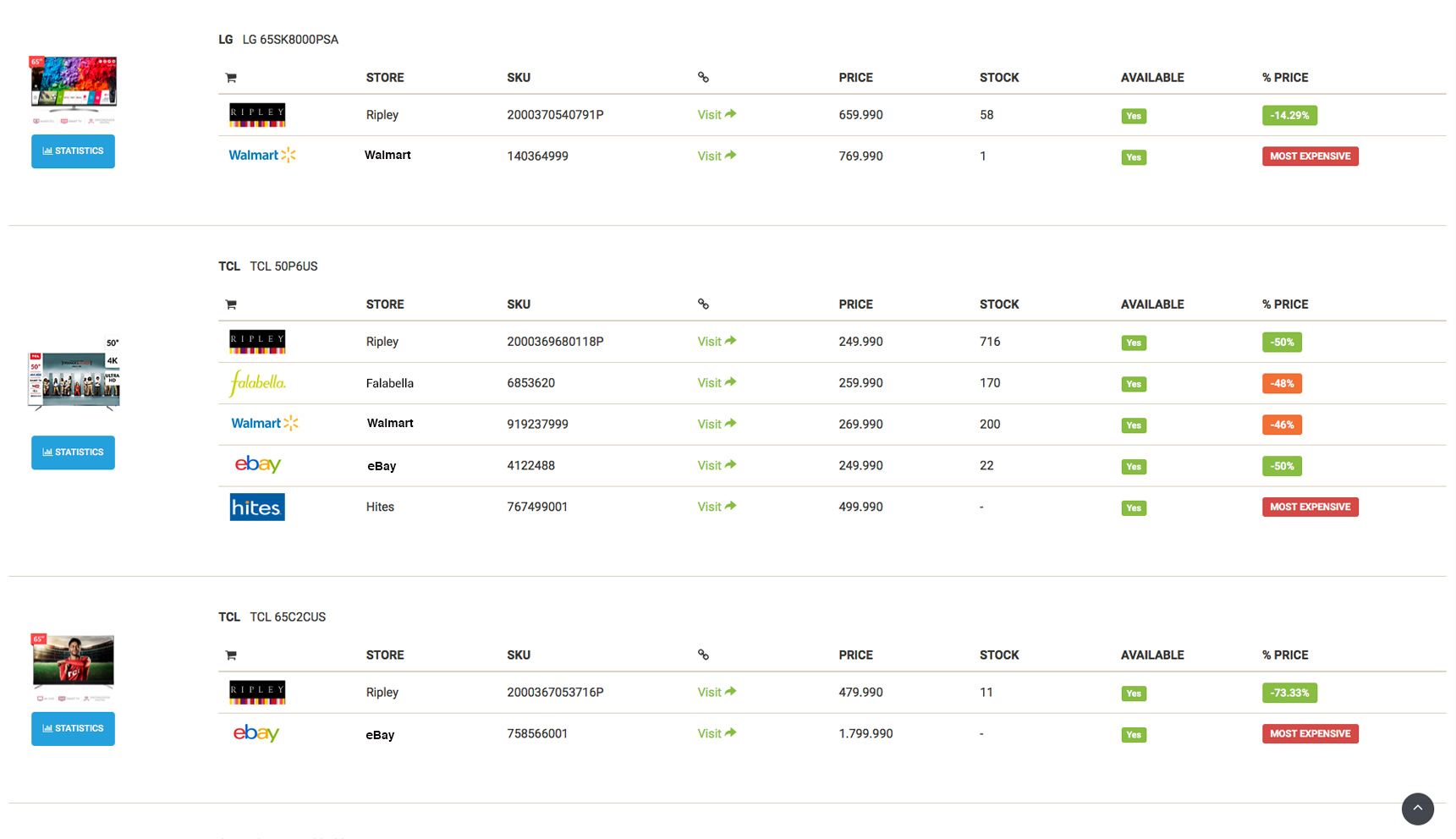Click the TCL 65C2CUS product image
The height and width of the screenshot is (839, 1456).
click(x=74, y=663)
